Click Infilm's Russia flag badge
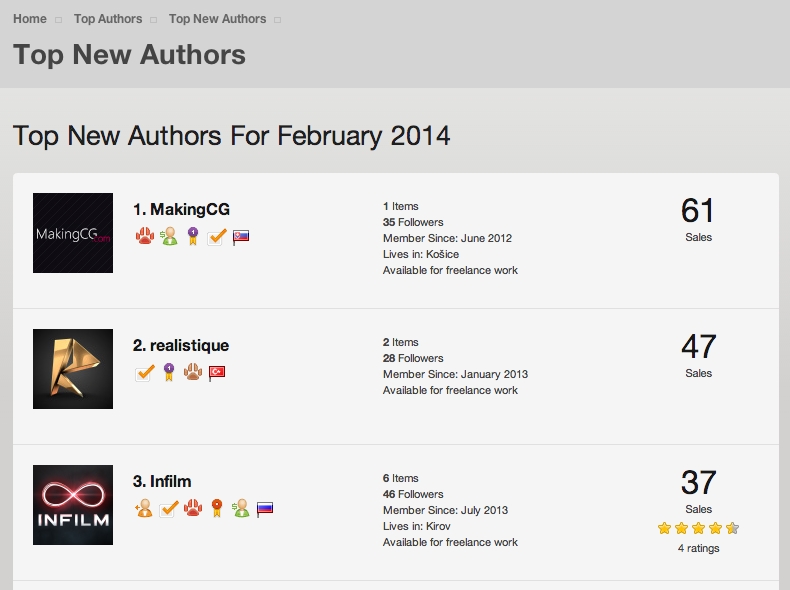790x590 pixels. tap(265, 509)
